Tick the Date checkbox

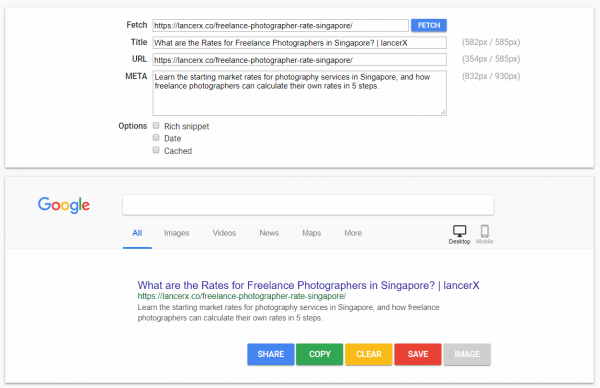[x=156, y=138]
